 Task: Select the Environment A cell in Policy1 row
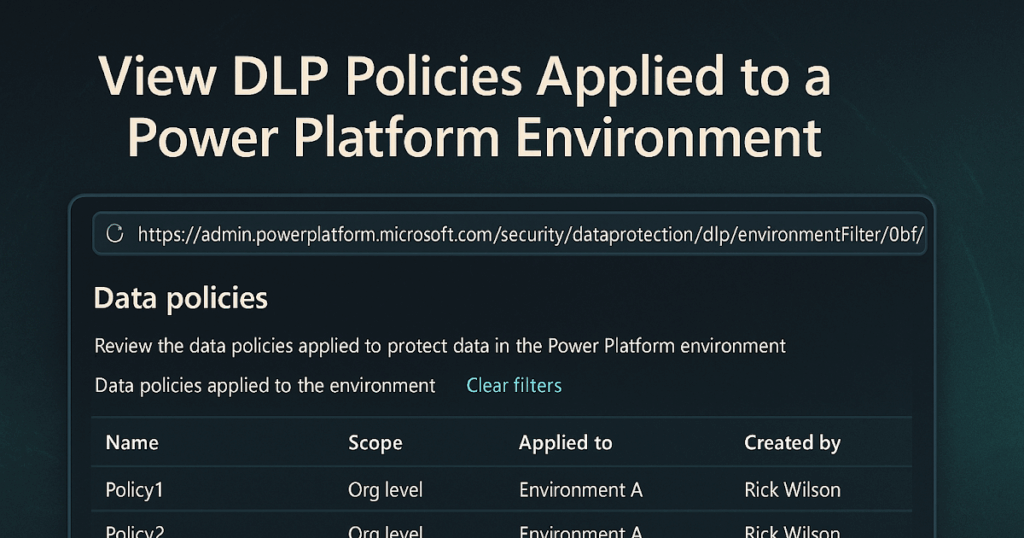pos(581,490)
